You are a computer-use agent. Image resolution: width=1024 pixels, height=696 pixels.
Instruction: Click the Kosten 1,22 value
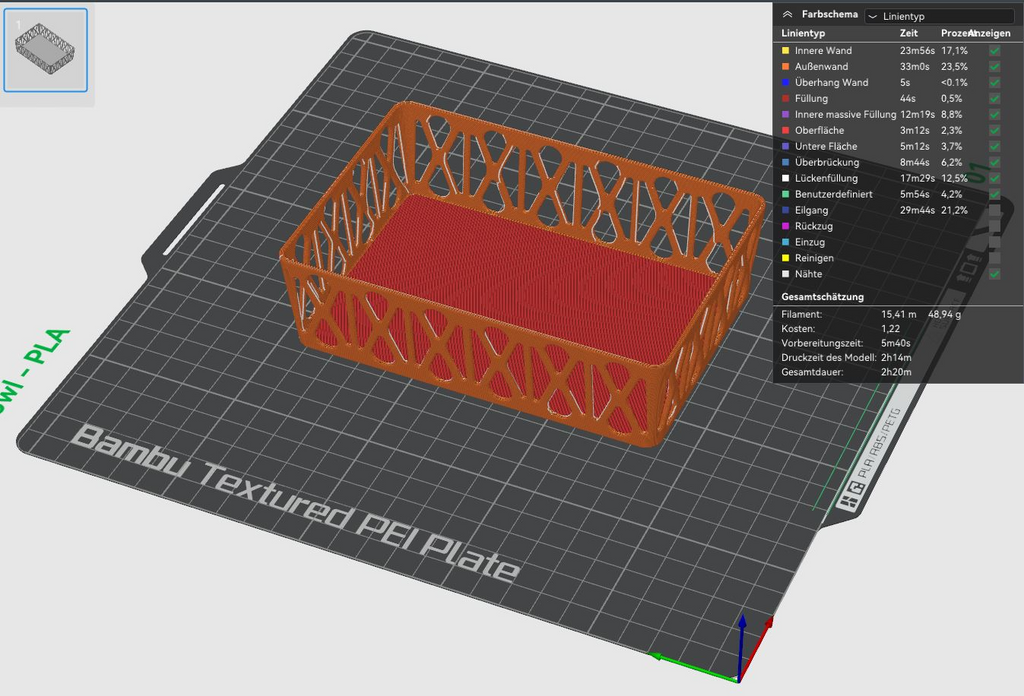pyautogui.click(x=890, y=329)
